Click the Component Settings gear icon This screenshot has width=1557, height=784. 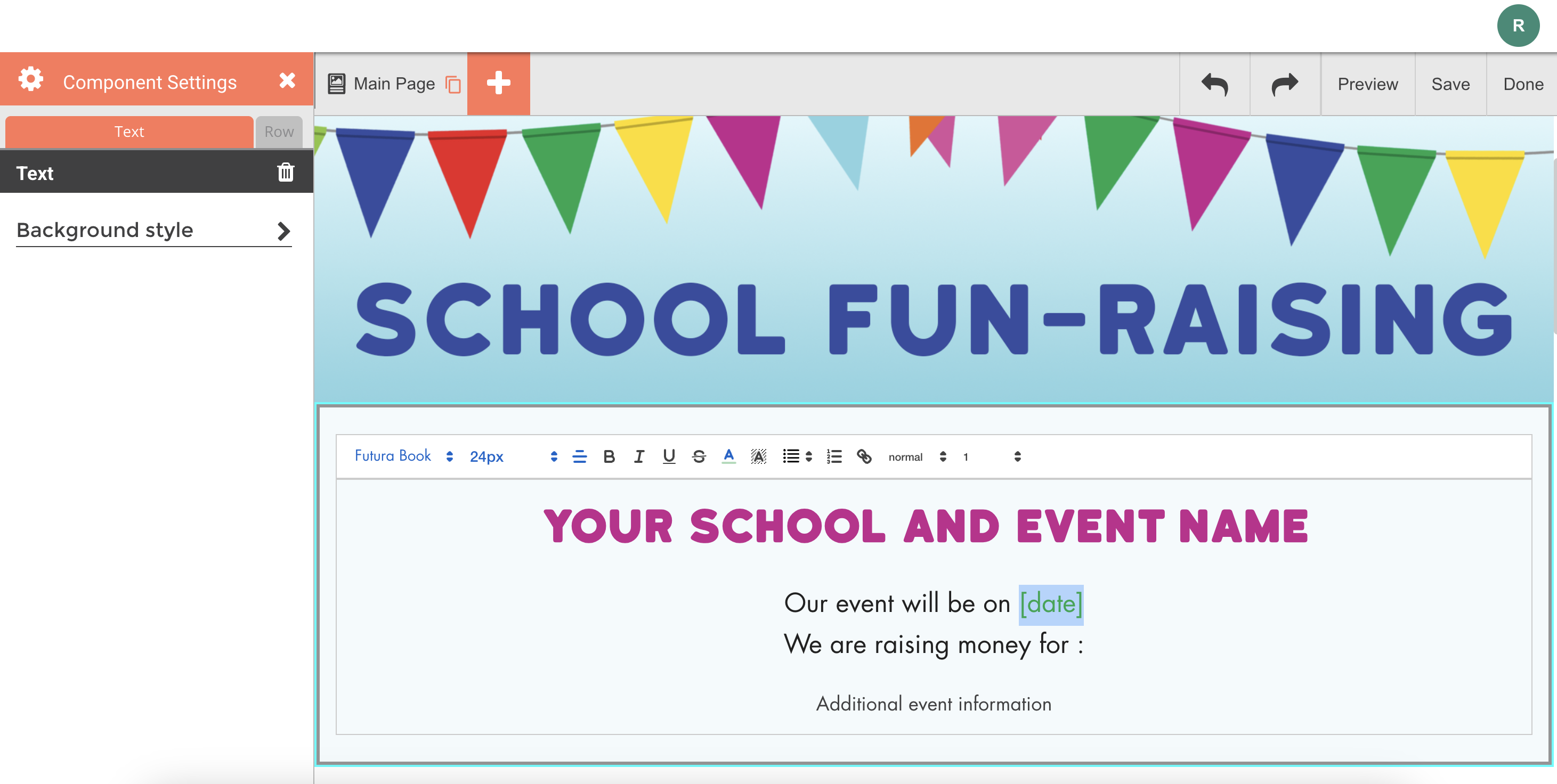point(30,79)
